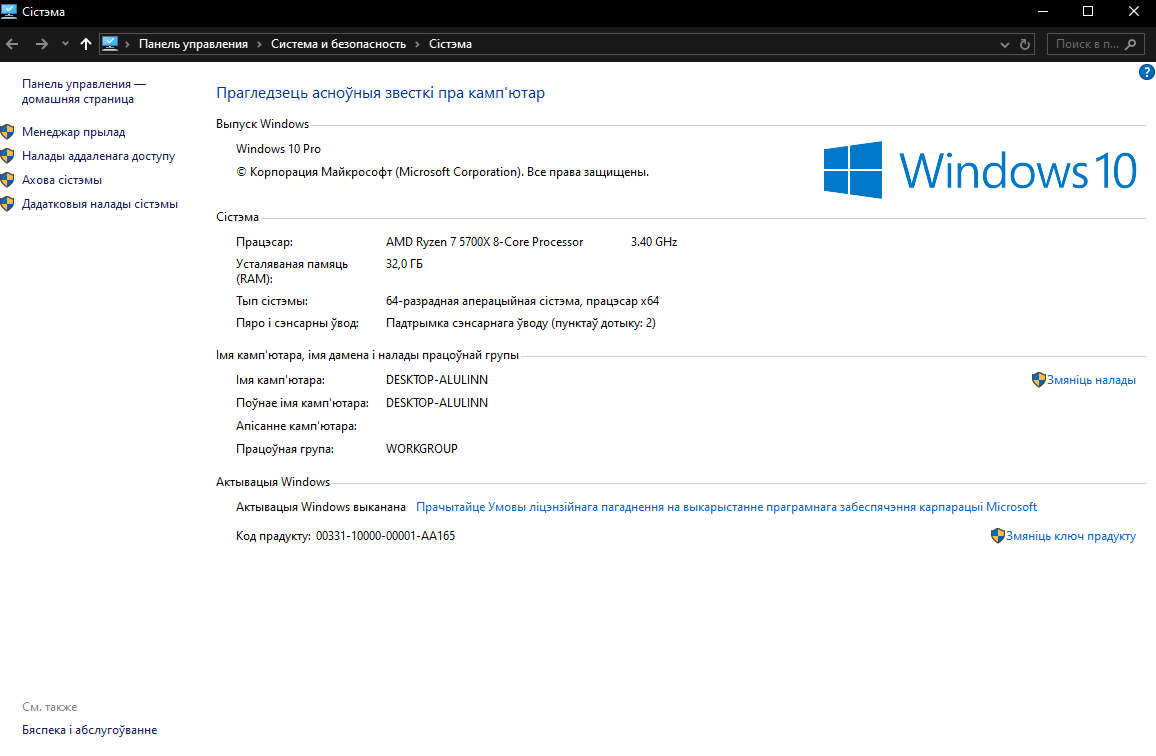Close the Сістэма window
Image resolution: width=1156 pixels, height=756 pixels.
[1134, 12]
